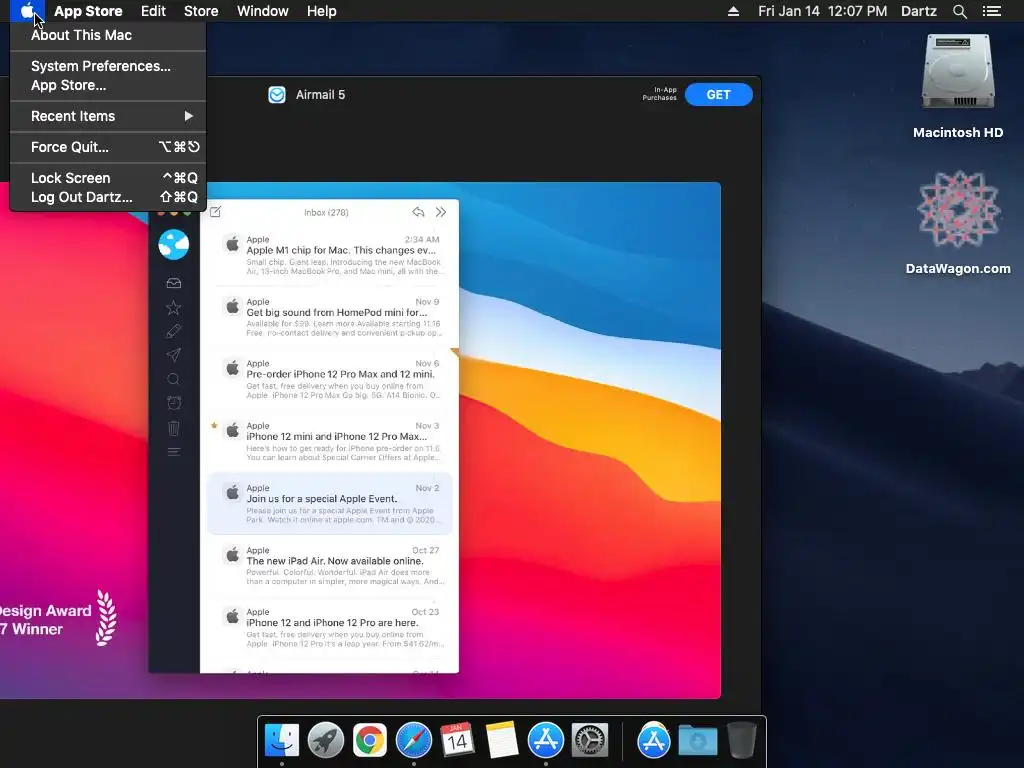
Task: Open Notification Center list icon
Action: [x=991, y=11]
